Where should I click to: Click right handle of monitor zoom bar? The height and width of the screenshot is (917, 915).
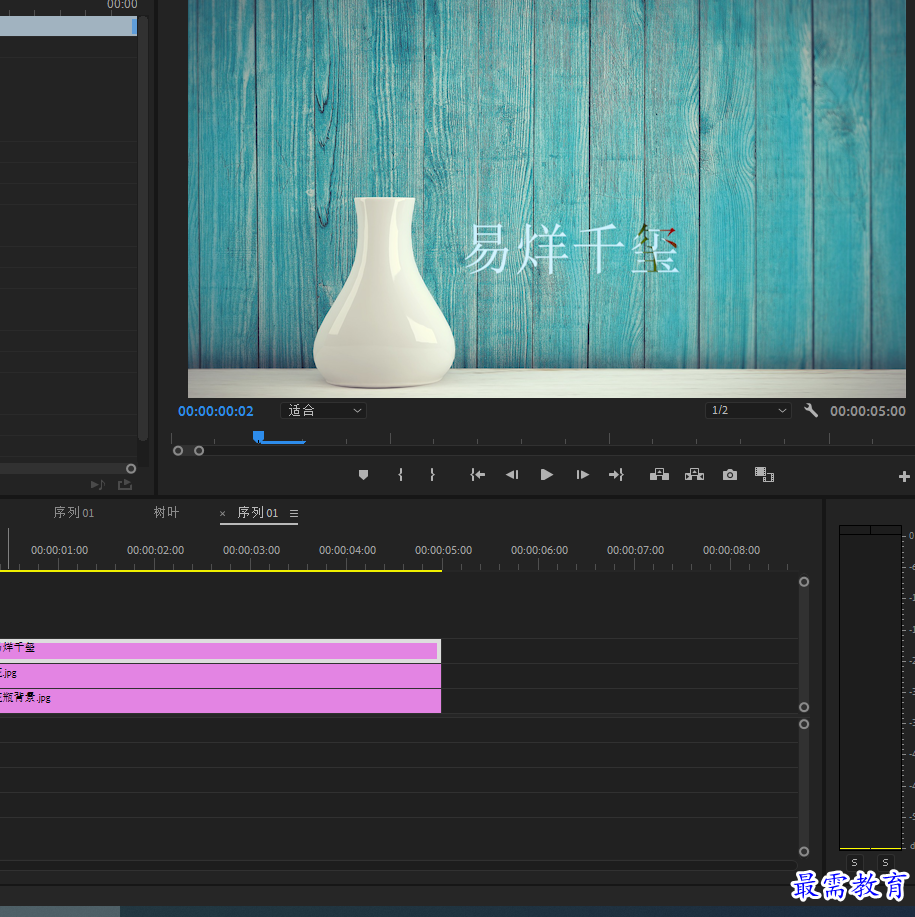[199, 451]
